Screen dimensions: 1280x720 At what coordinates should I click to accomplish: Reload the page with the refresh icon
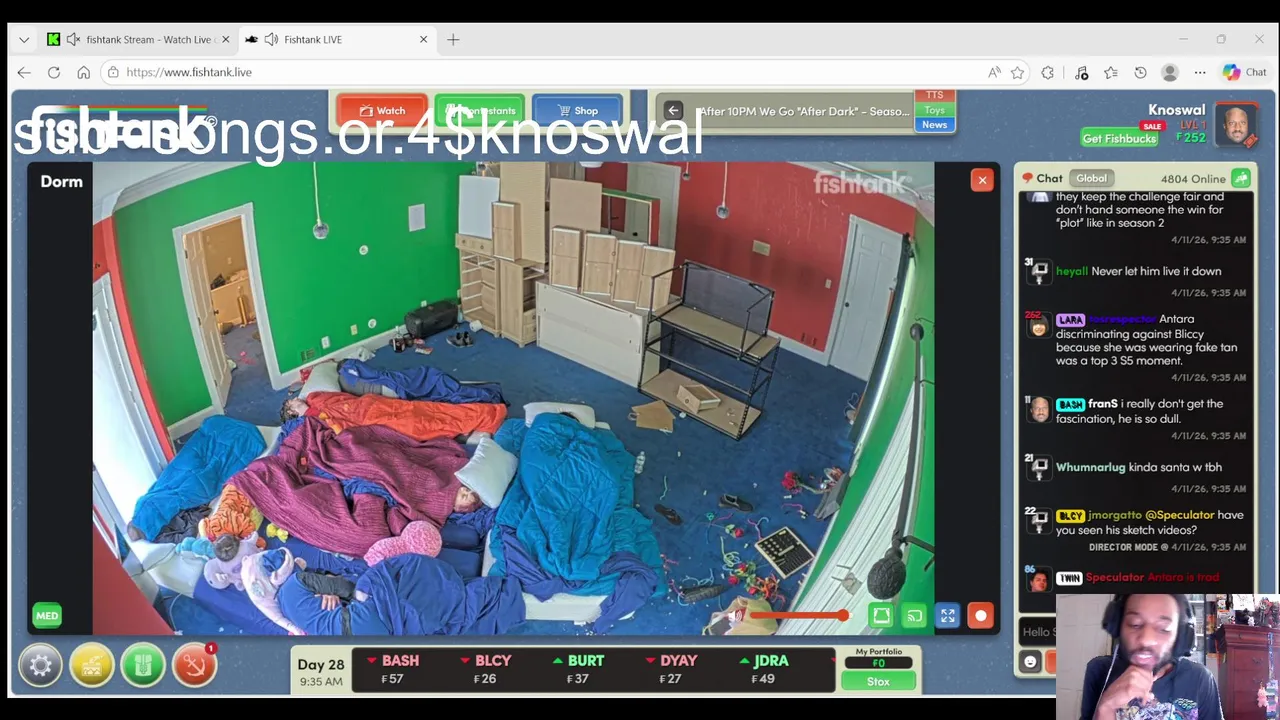(x=54, y=72)
